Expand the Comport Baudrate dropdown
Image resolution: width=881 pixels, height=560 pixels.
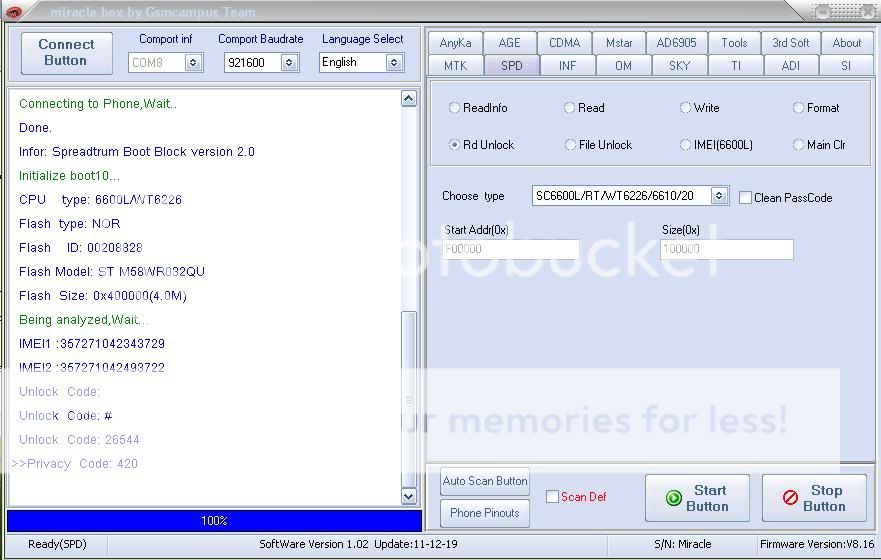pos(289,62)
